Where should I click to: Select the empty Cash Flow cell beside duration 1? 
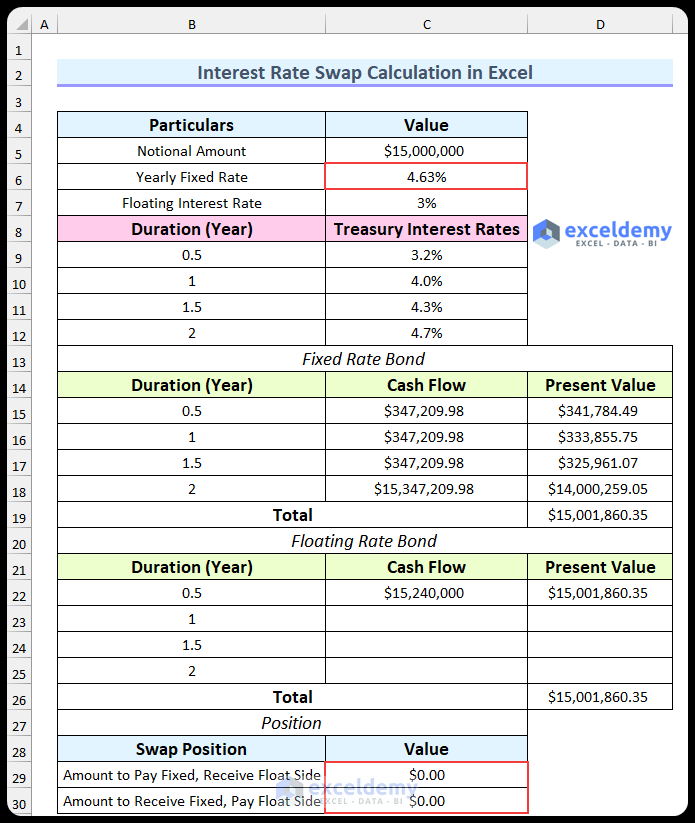[426, 618]
